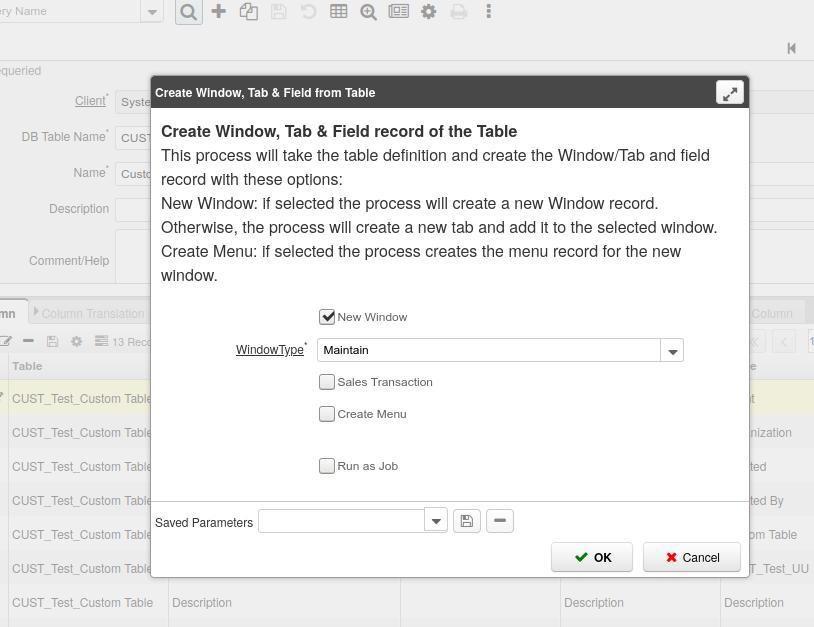814x627 pixels.
Task: Confirm the process with OK
Action: [591, 557]
